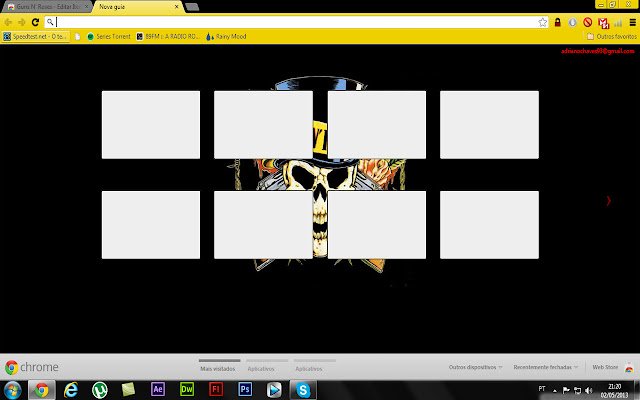Open the red padlock extension

pyautogui.click(x=558, y=22)
